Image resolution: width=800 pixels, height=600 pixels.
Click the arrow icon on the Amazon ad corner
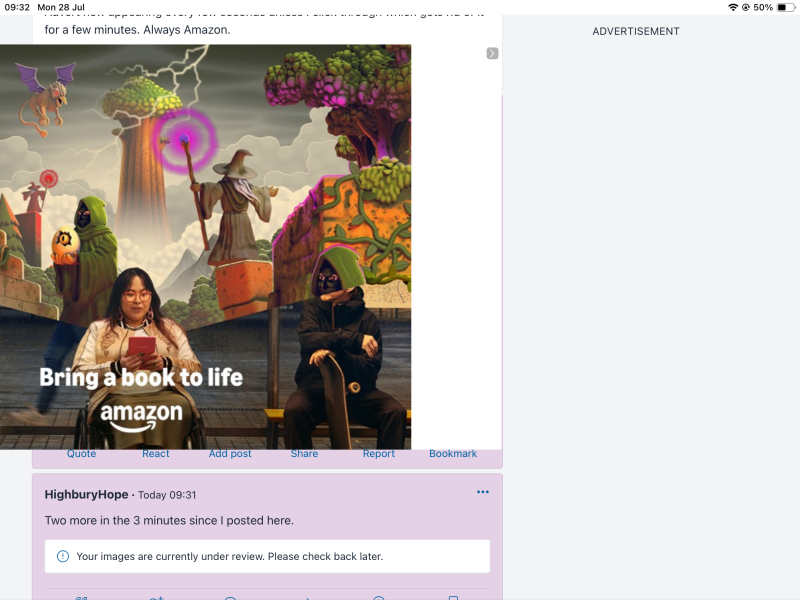491,53
